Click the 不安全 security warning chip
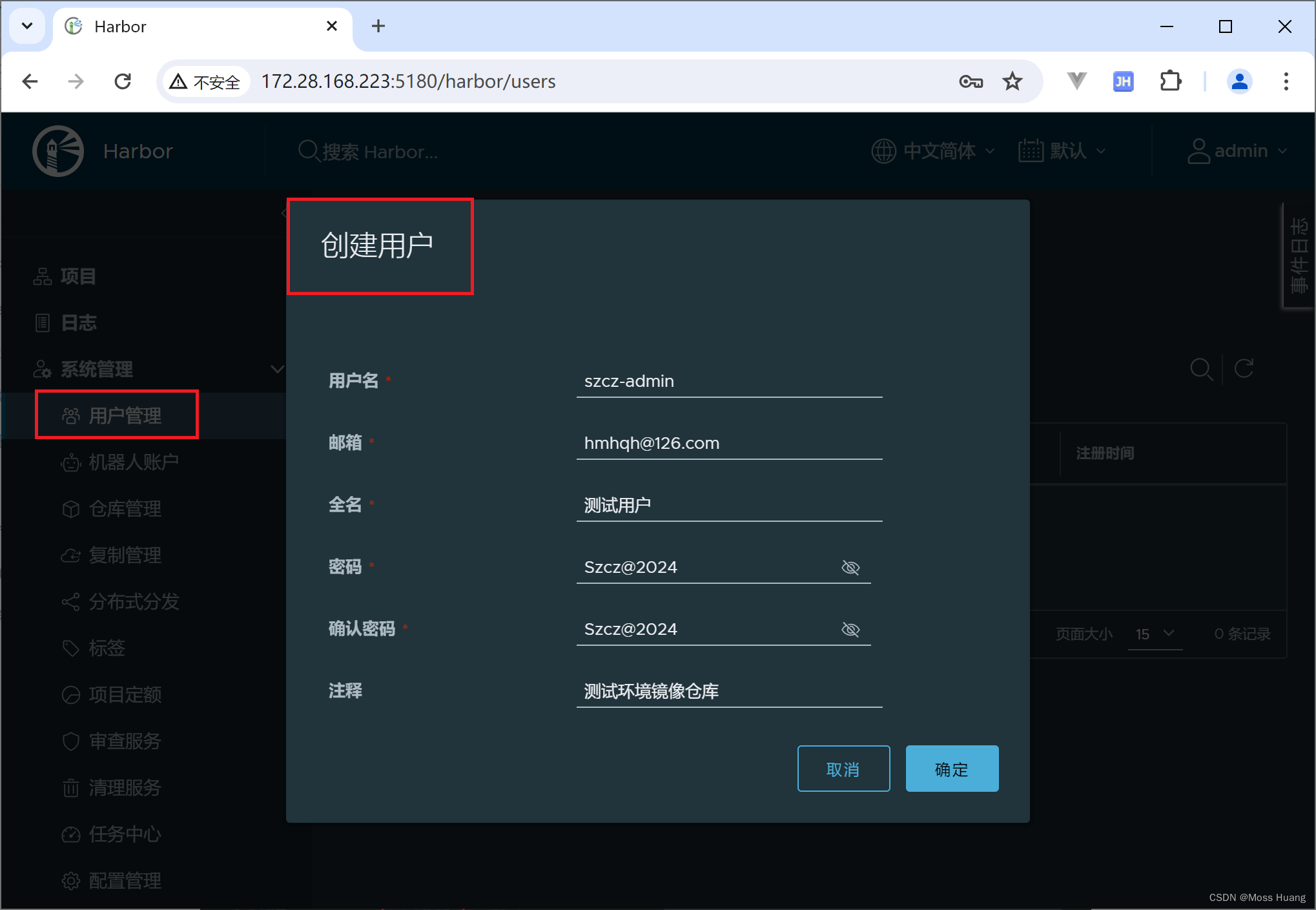 (x=205, y=82)
